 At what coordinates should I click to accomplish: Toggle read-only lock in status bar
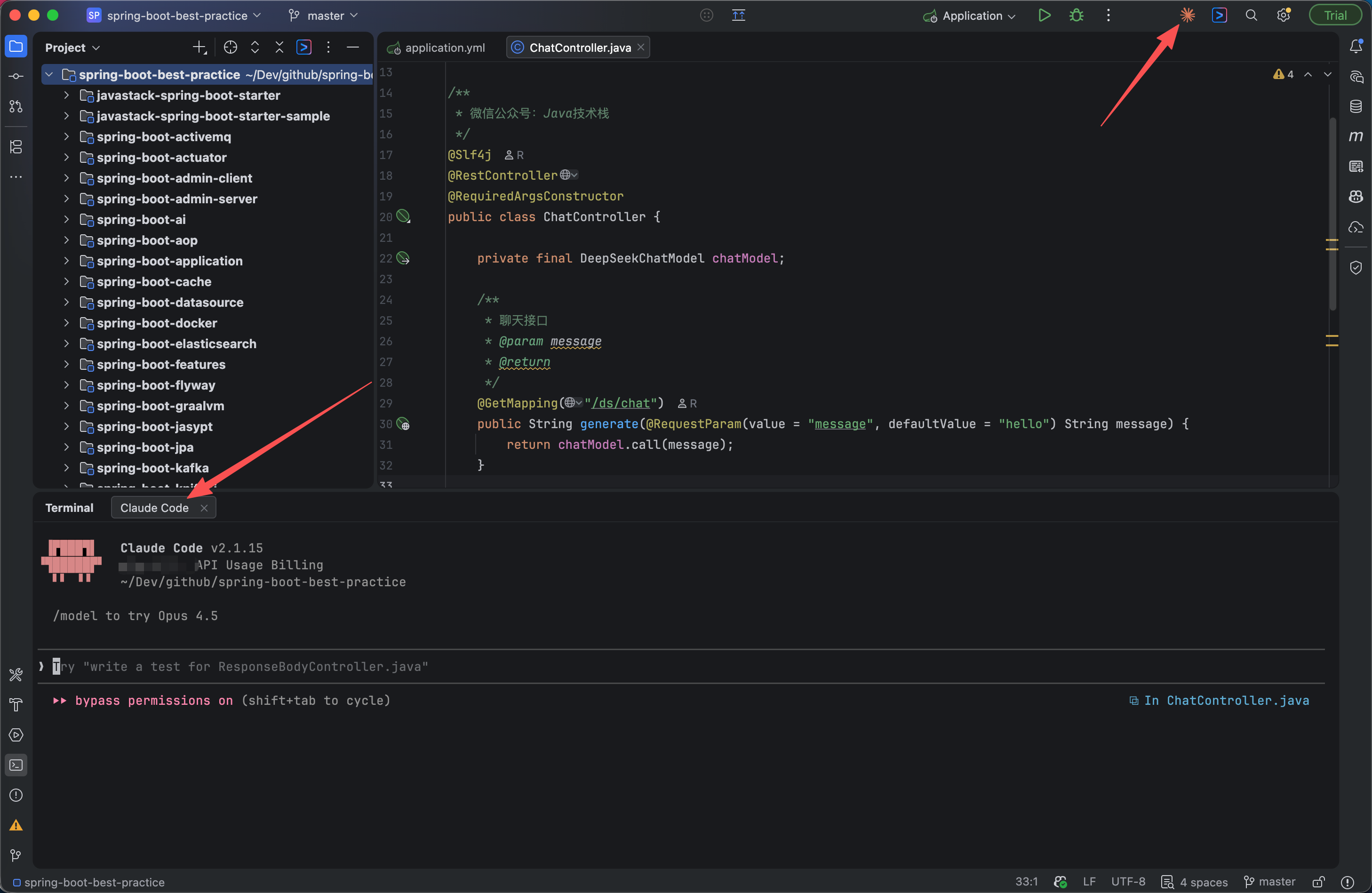click(x=1318, y=882)
